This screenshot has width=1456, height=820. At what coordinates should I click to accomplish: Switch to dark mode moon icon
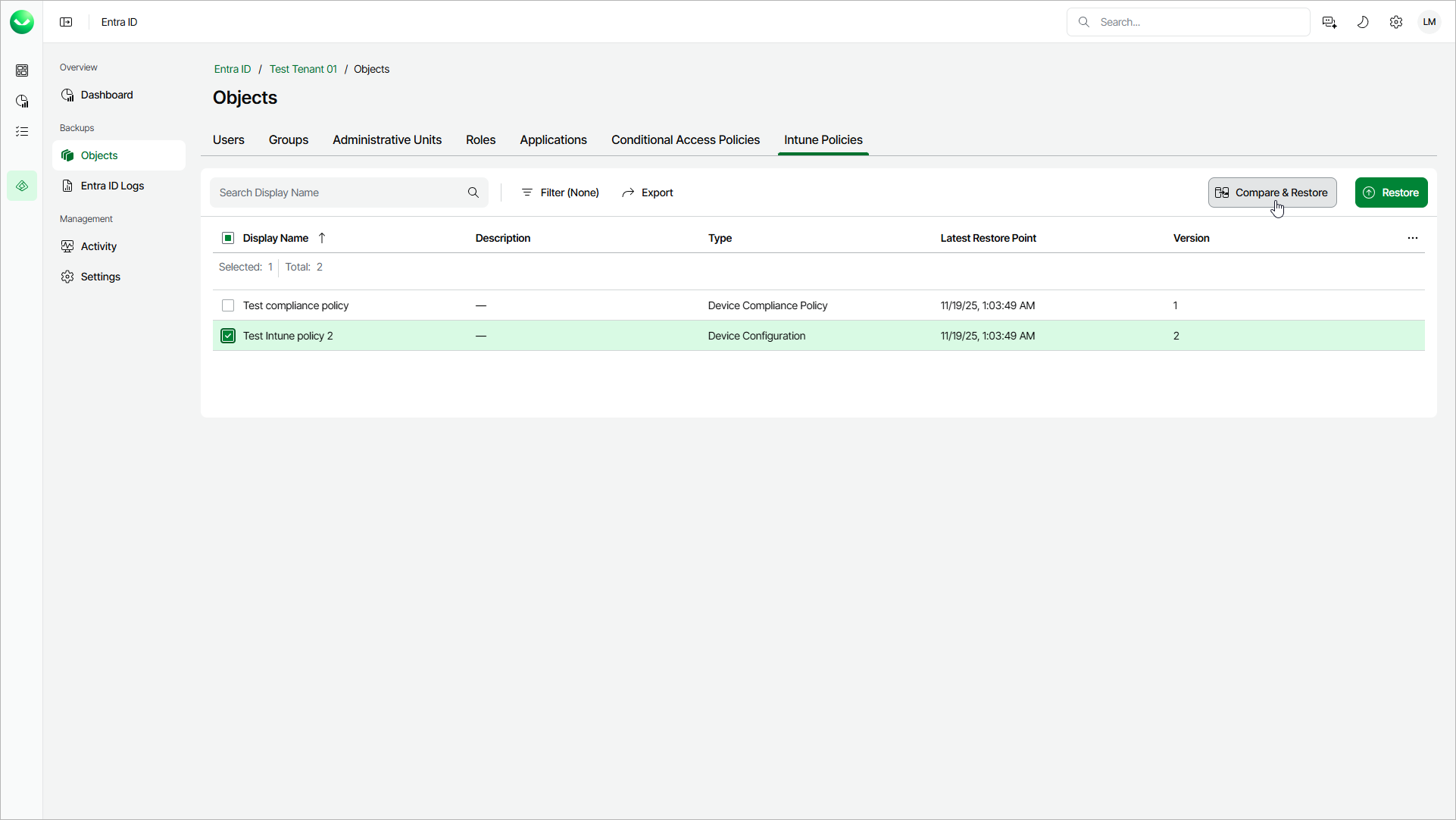point(1363,22)
